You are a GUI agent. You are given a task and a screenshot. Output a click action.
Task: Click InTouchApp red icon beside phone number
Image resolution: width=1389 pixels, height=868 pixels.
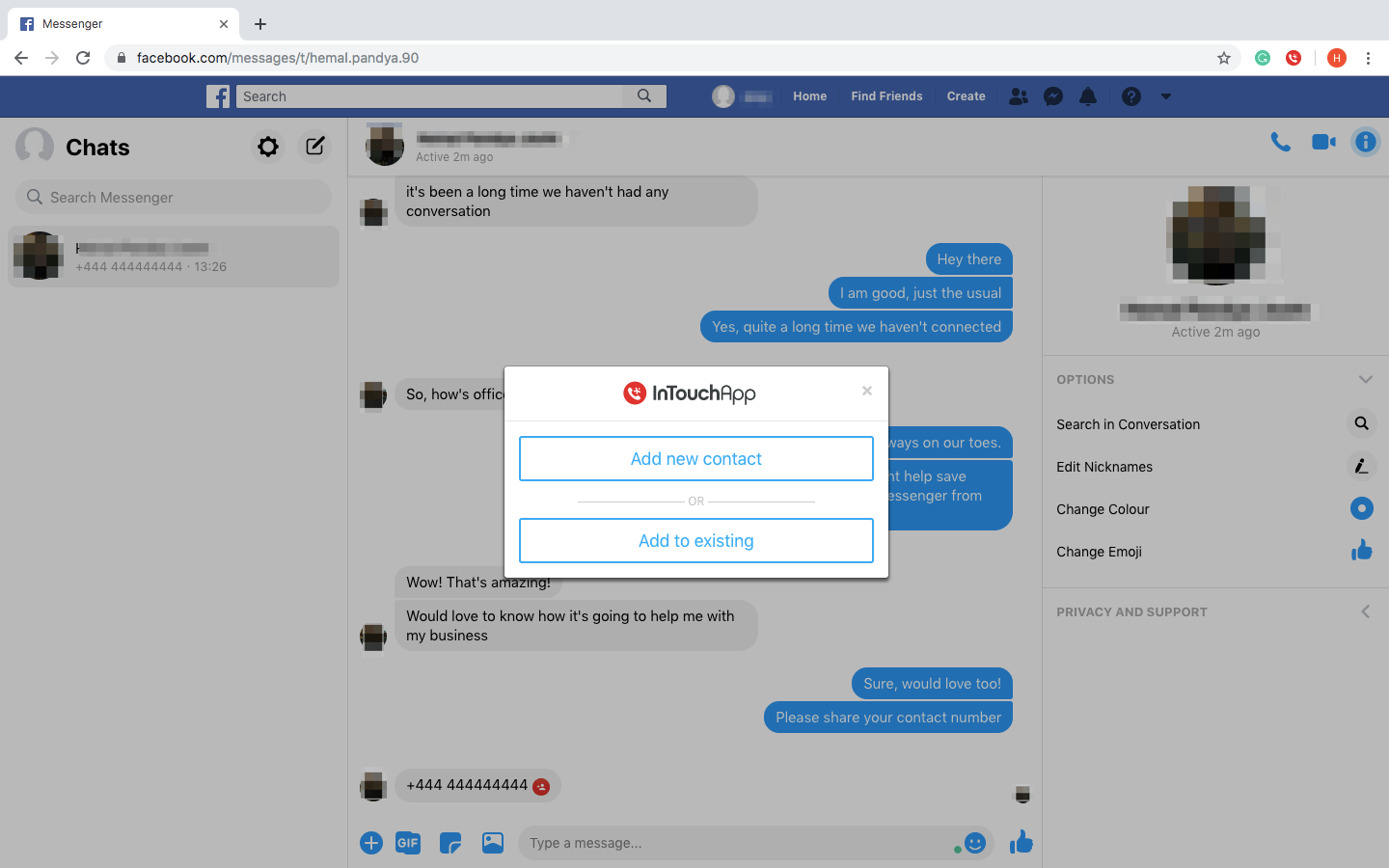click(x=541, y=787)
